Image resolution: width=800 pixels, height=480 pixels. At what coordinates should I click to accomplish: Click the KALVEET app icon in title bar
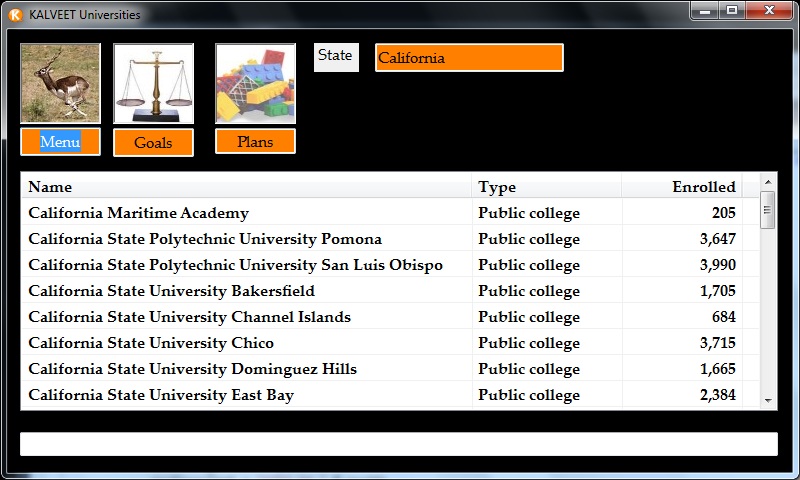pos(15,15)
